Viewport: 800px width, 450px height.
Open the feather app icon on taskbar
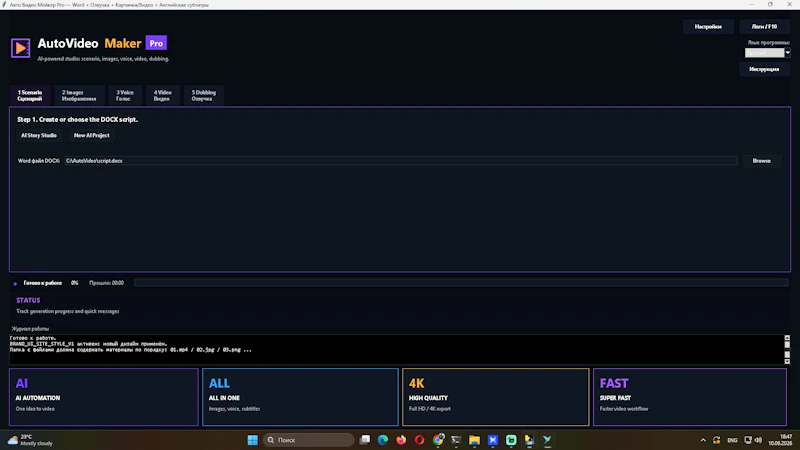547,440
